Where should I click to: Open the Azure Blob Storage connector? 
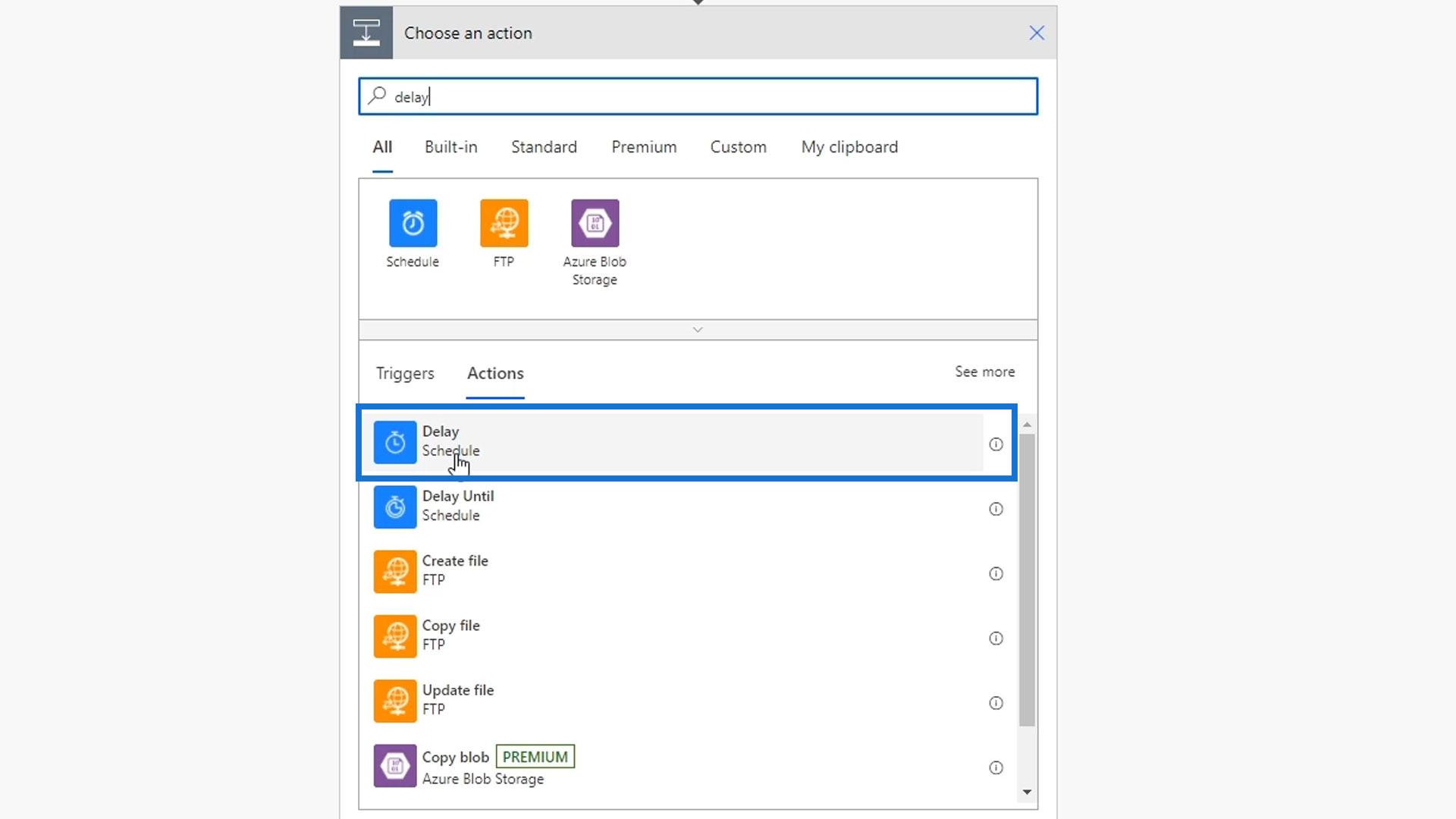point(595,223)
